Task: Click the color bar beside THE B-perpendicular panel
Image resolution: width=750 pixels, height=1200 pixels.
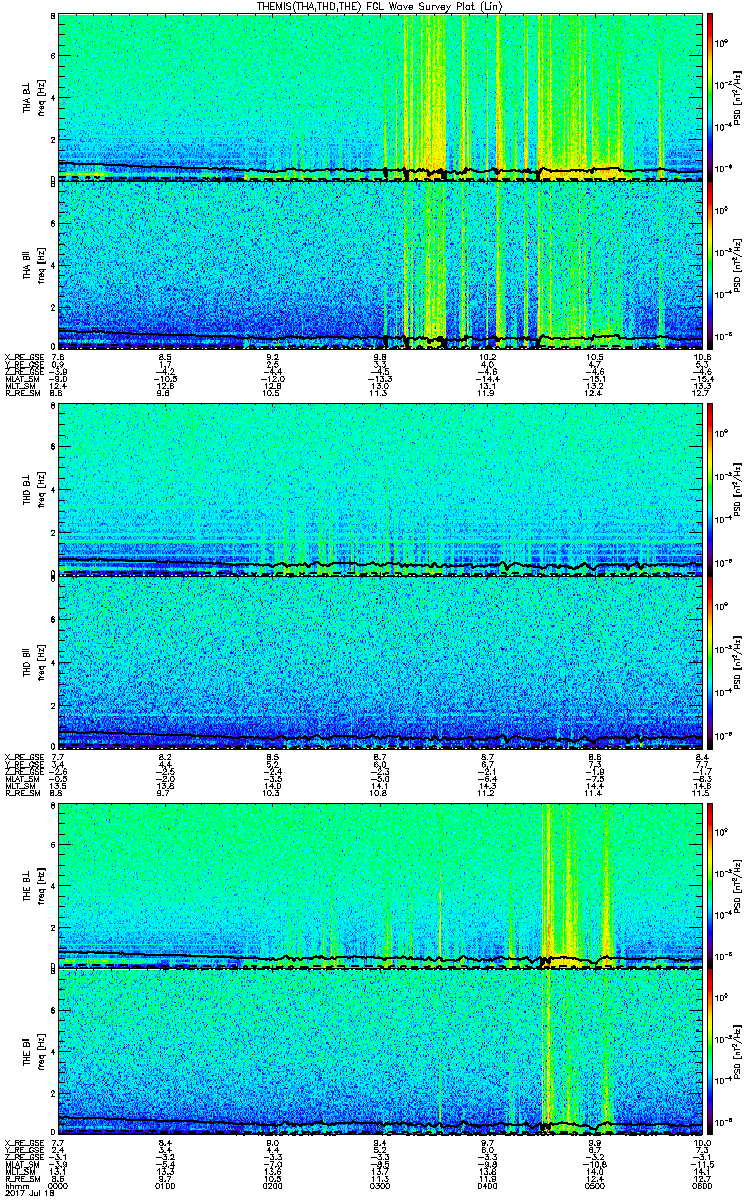Action: pos(710,885)
